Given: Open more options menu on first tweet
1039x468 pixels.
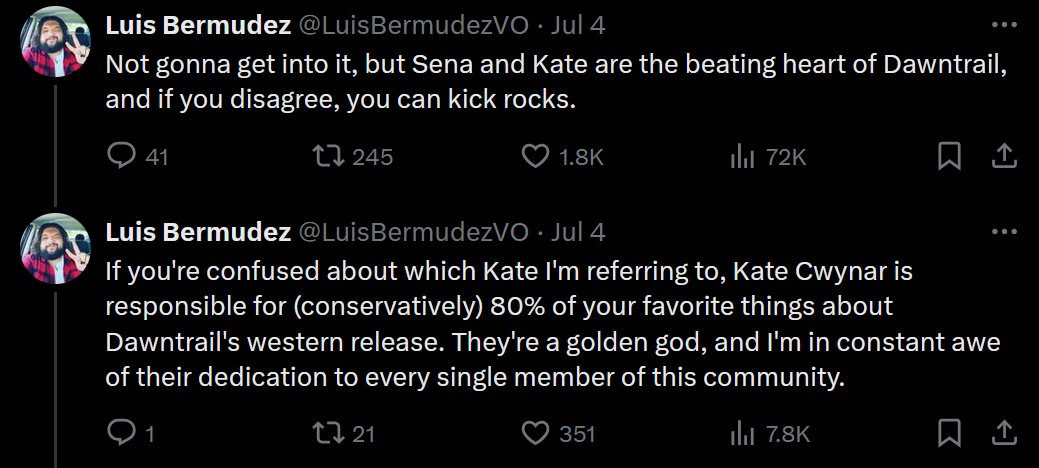Looking at the screenshot, I should coord(1003,25).
